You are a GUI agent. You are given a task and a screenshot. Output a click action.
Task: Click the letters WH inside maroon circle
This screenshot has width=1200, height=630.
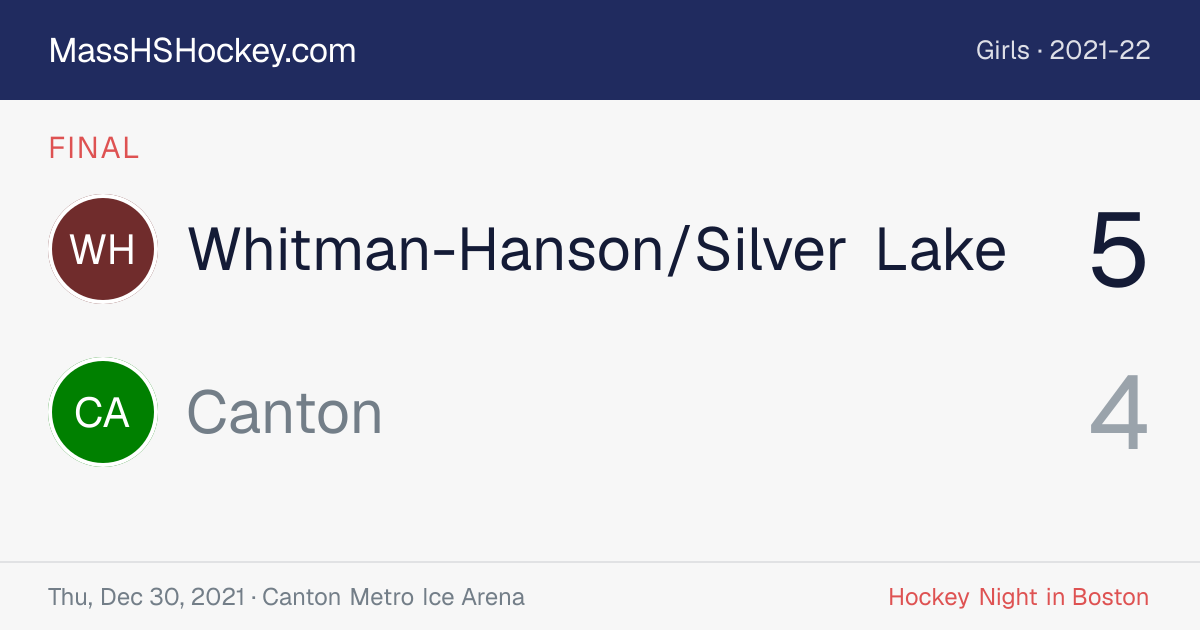pyautogui.click(x=103, y=249)
